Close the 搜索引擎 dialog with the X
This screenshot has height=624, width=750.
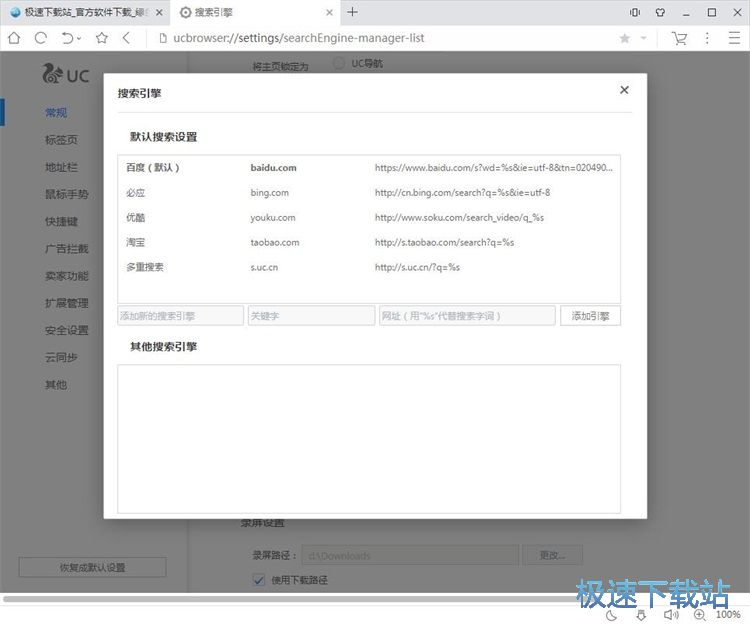(624, 90)
